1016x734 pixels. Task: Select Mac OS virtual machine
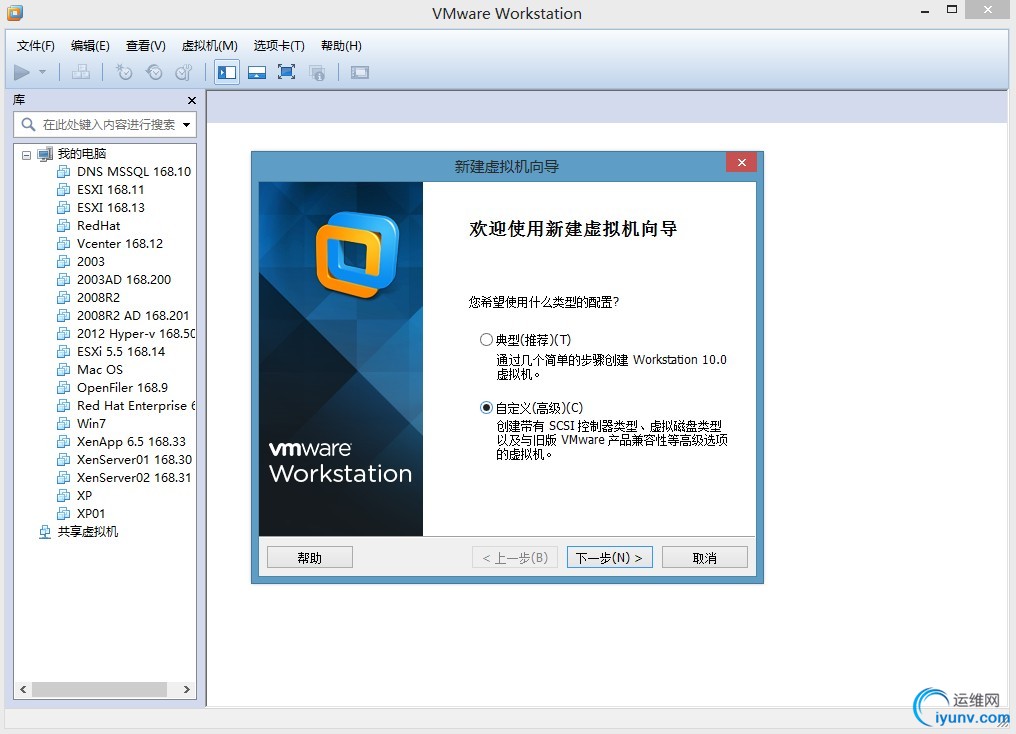(100, 370)
